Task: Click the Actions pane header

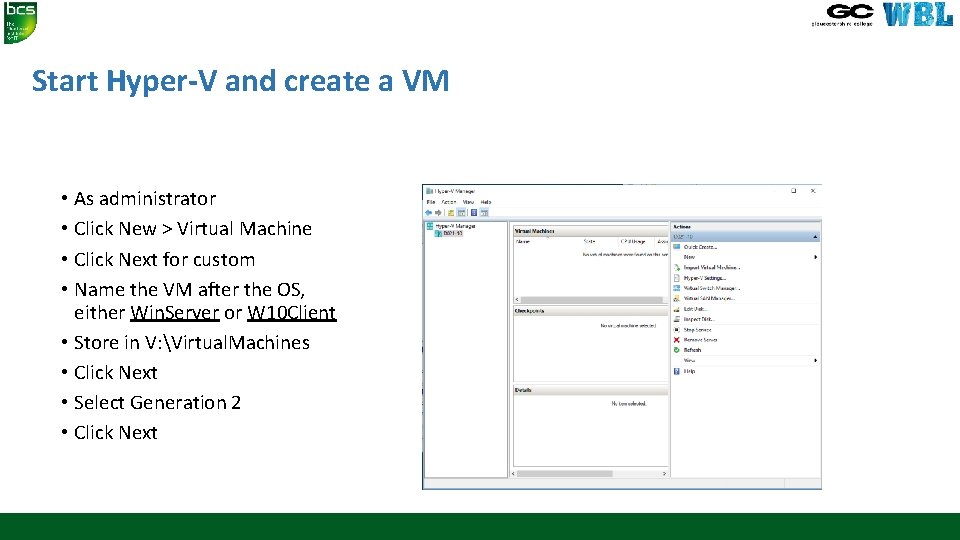Action: click(x=746, y=227)
